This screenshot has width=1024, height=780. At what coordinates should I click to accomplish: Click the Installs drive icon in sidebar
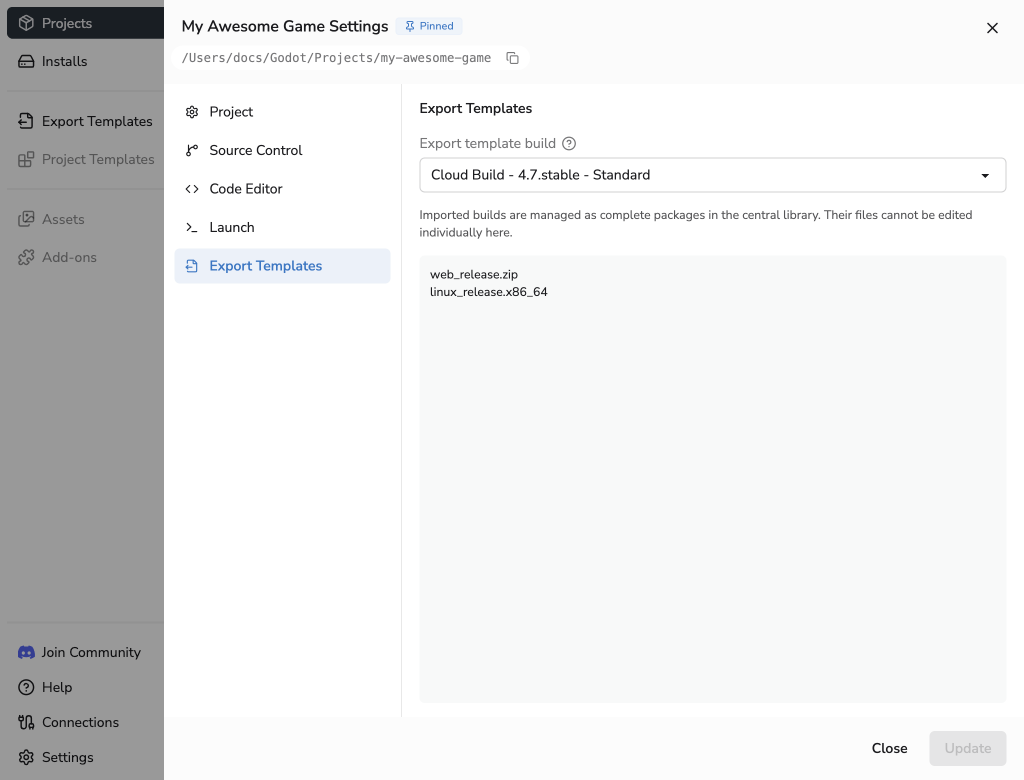[x=26, y=61]
